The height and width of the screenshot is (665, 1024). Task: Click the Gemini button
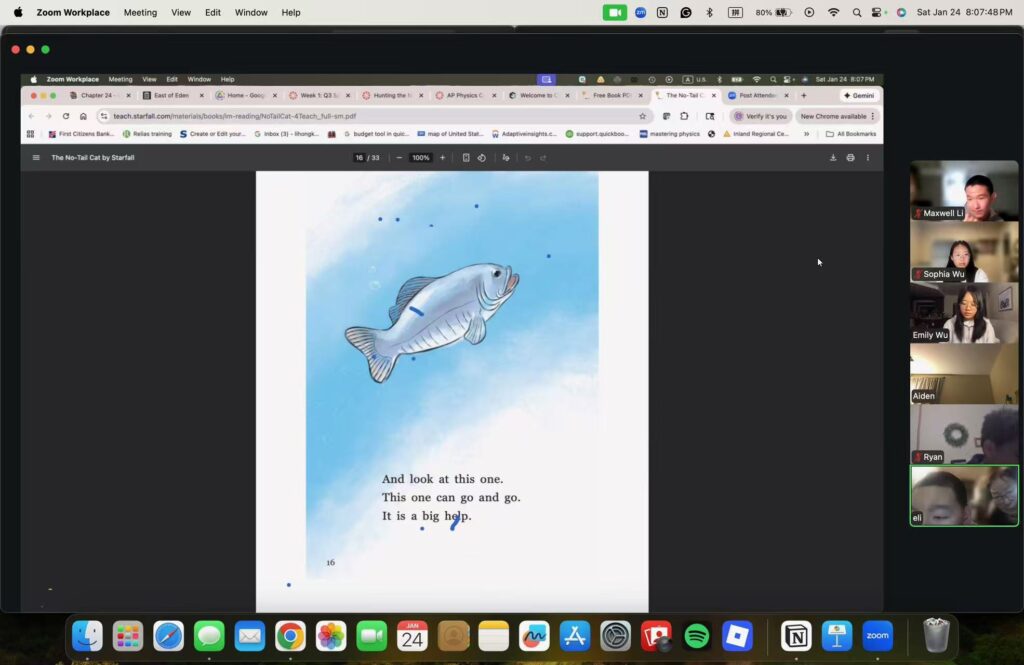[x=860, y=96]
